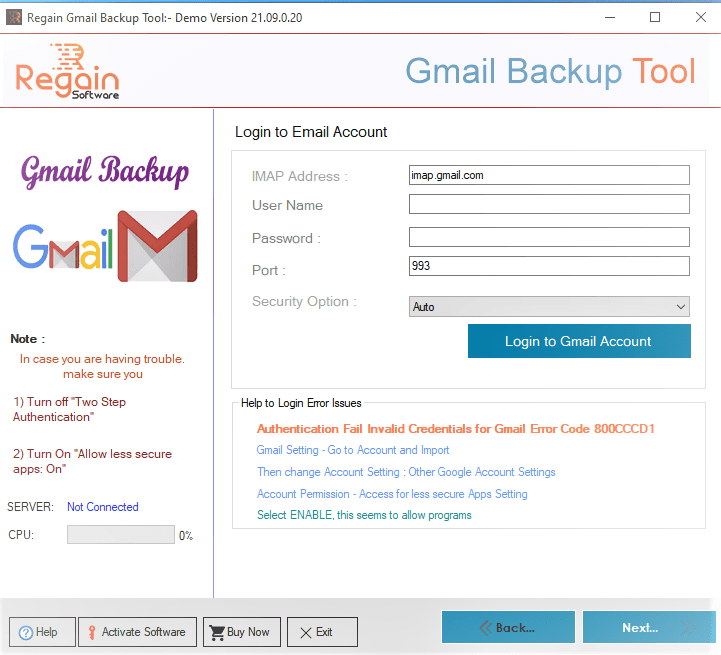This screenshot has height=655, width=721.
Task: Click the SERVER: label
Action: tap(30, 507)
